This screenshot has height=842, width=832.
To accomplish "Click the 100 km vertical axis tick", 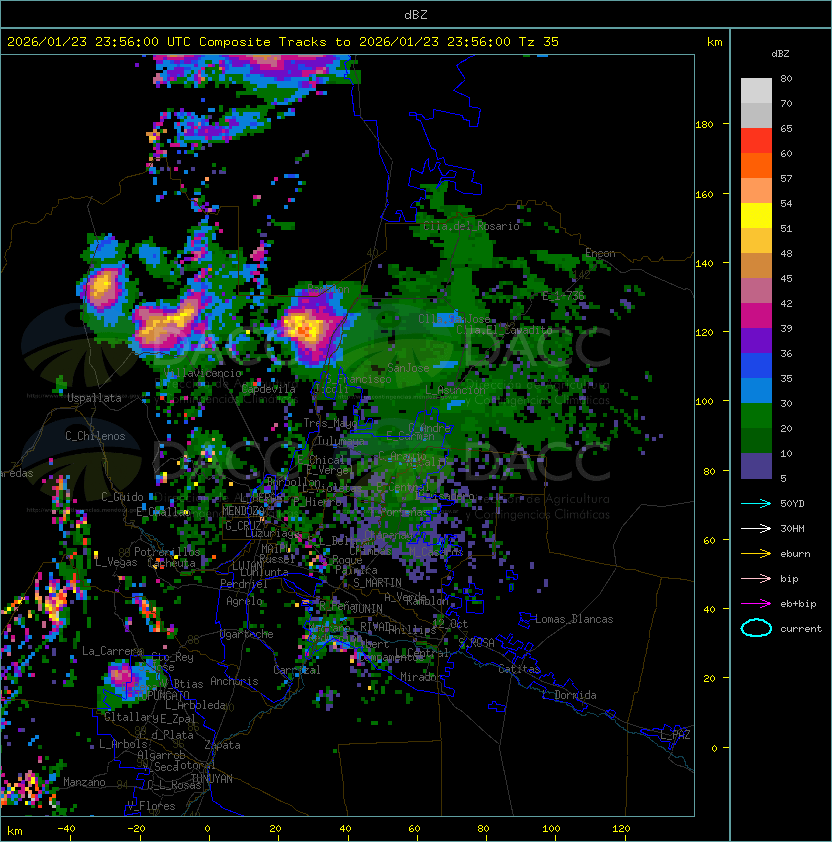I will click(704, 402).
